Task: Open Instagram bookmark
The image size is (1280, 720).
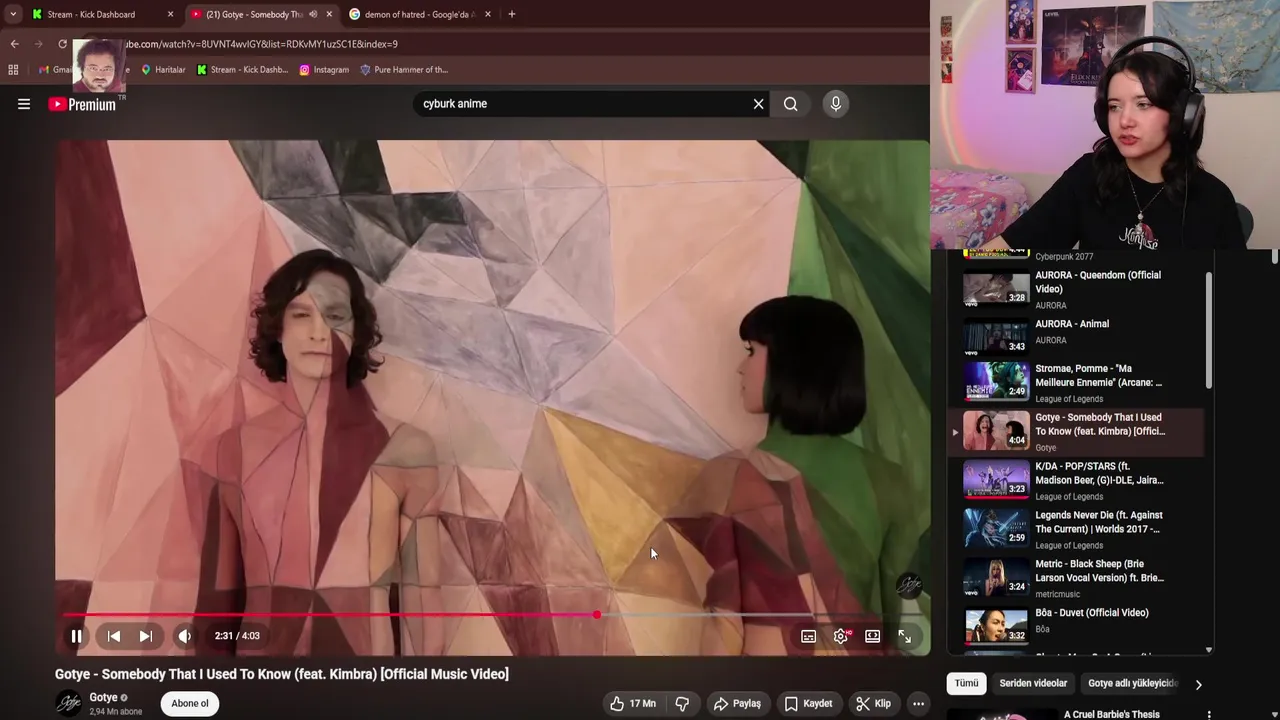Action: coord(324,70)
